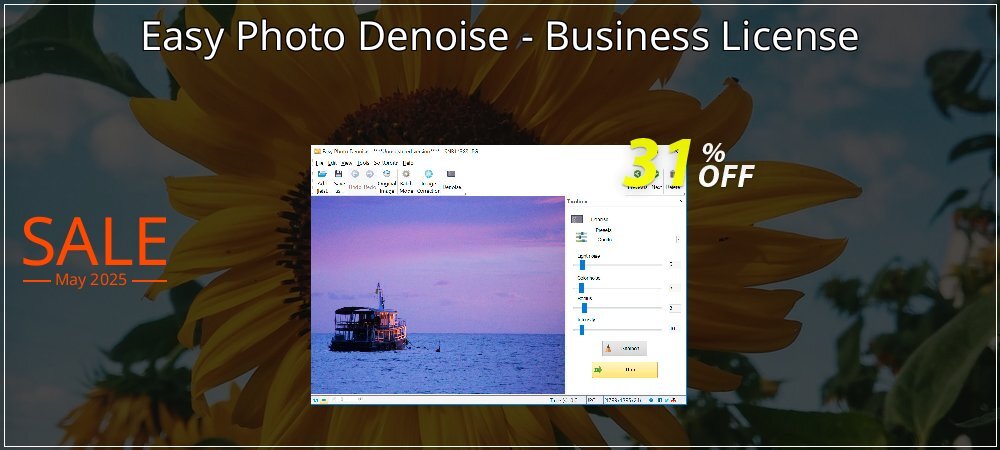Viewport: 1000px width, 450px height.
Task: Click the Denoise icon in the Toolbox panel
Action: pos(577,219)
